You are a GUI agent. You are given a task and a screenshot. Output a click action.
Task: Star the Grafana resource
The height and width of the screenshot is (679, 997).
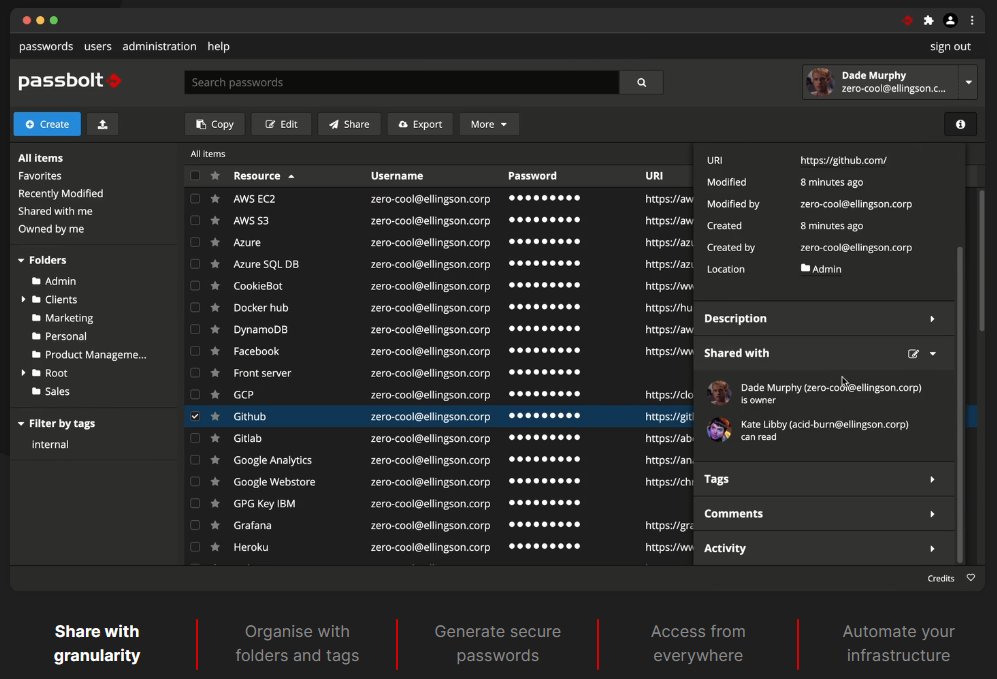coord(215,525)
